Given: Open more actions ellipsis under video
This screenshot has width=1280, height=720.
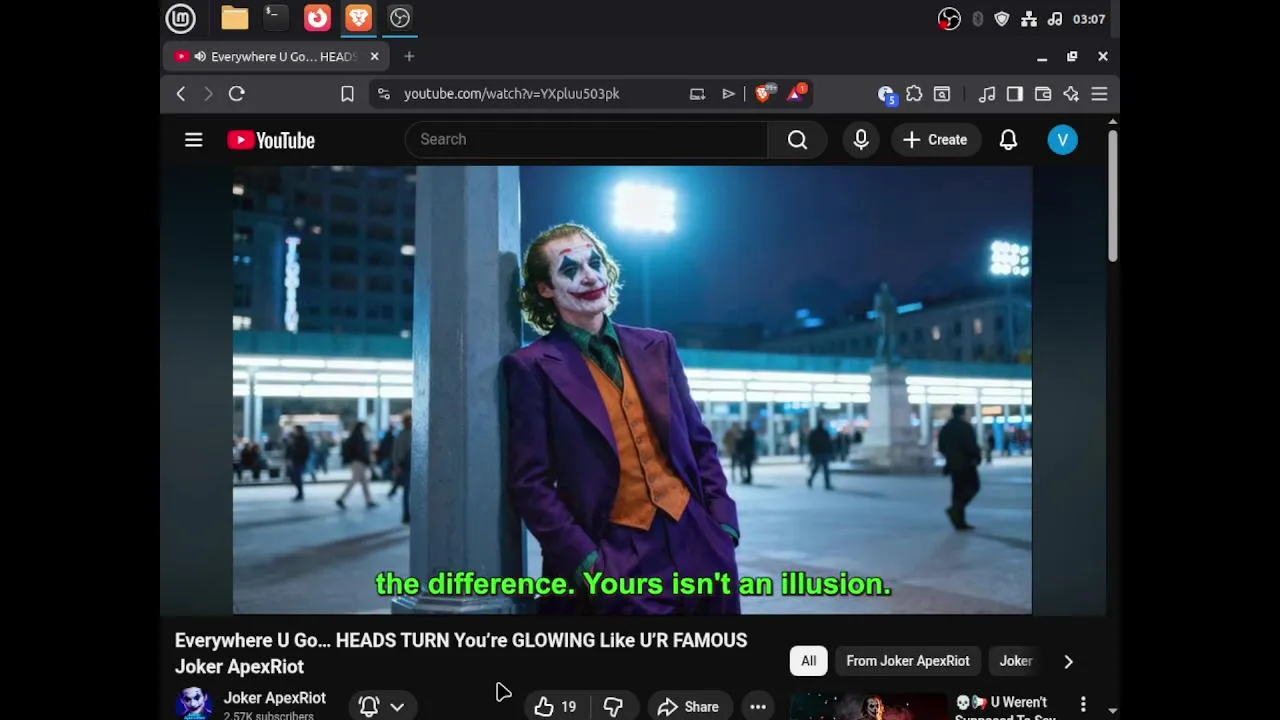Looking at the screenshot, I should 758,706.
